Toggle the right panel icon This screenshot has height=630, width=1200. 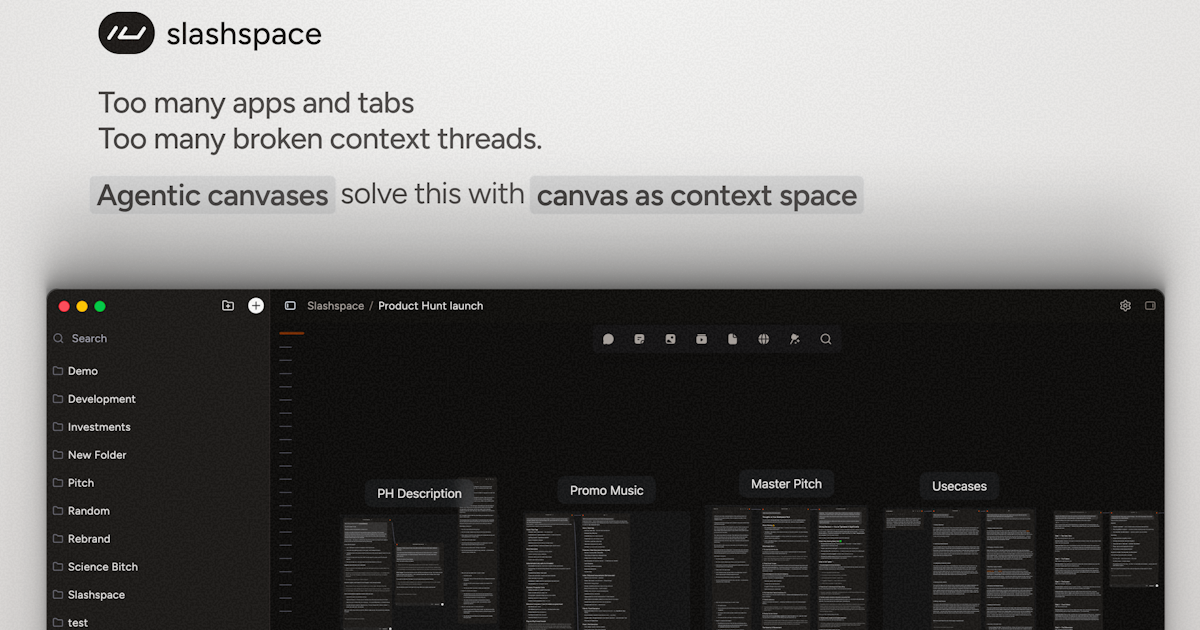click(x=1150, y=306)
